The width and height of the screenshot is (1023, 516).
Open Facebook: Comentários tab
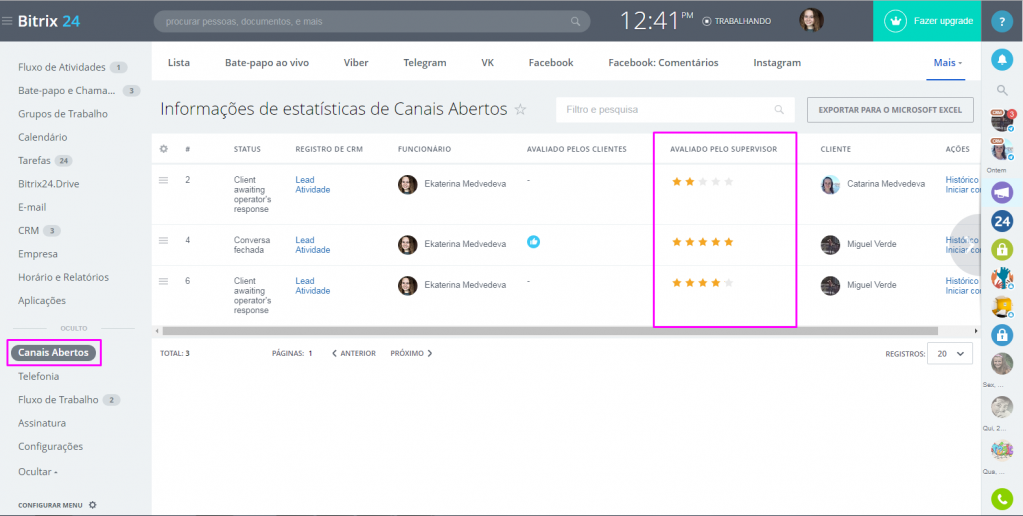click(664, 63)
